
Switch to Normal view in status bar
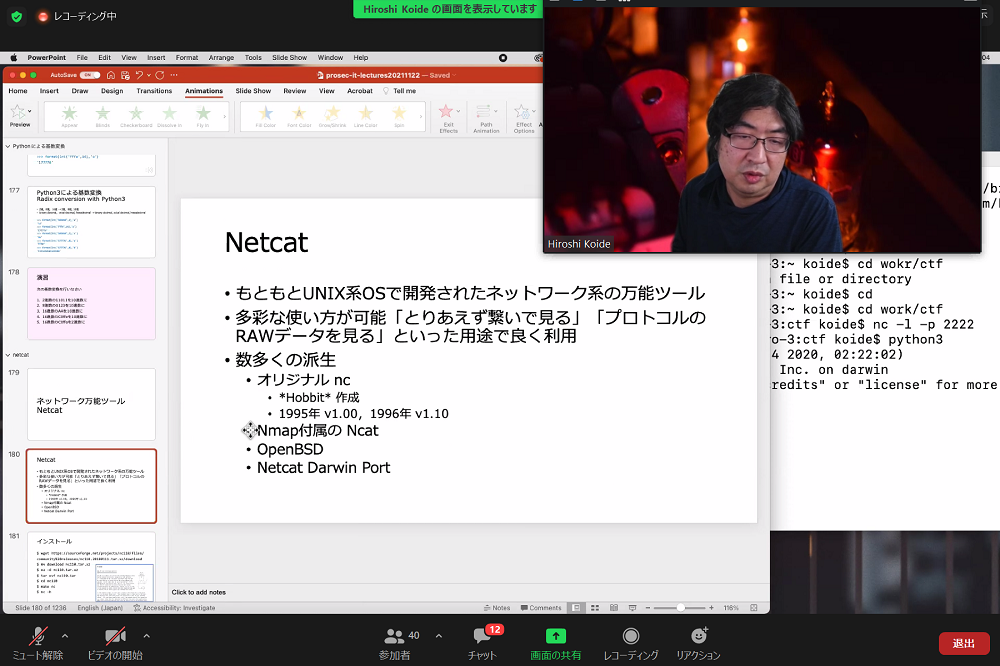click(576, 608)
